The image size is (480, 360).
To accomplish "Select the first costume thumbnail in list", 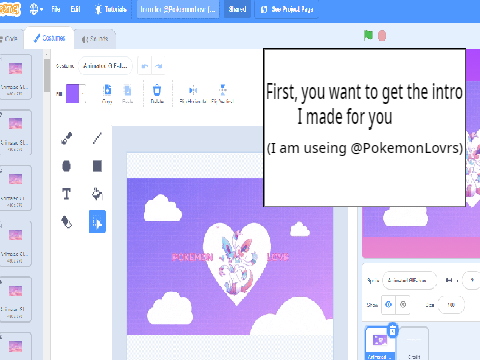I will click(15, 77).
